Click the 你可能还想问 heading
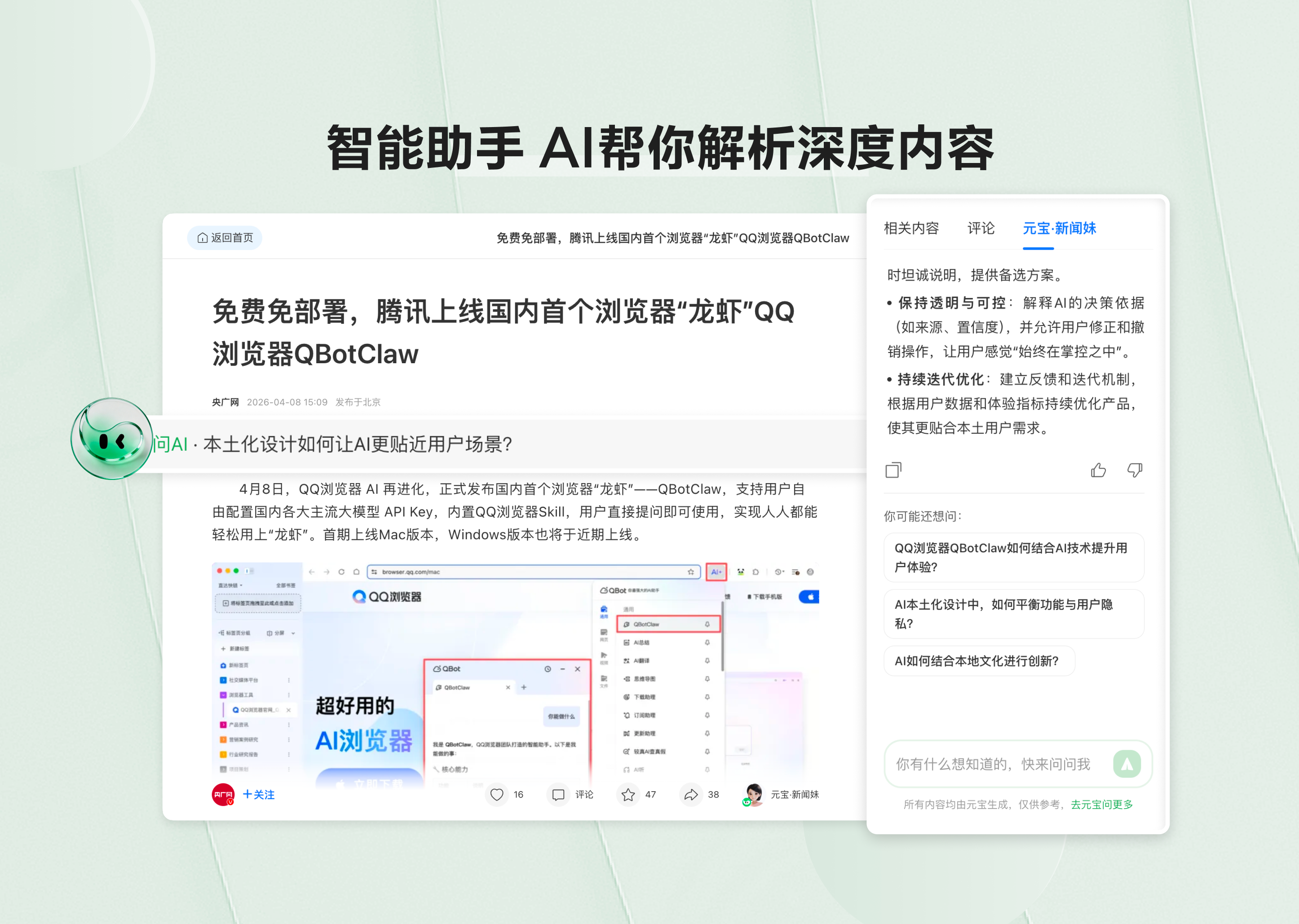 click(x=922, y=516)
